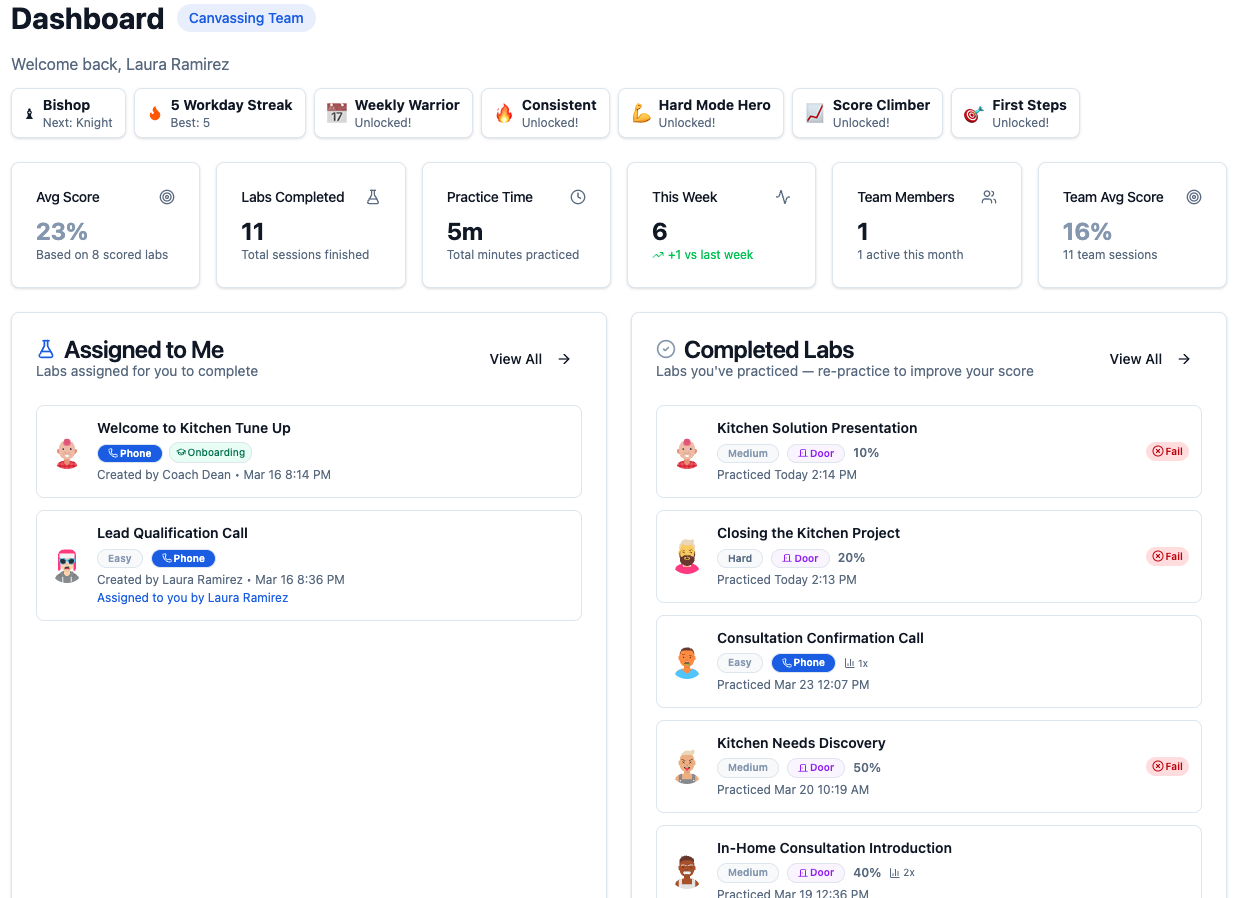Screen dimensions: 1238x898
Task: Click the flame icon on 5 Workday Streak
Action: [x=155, y=113]
